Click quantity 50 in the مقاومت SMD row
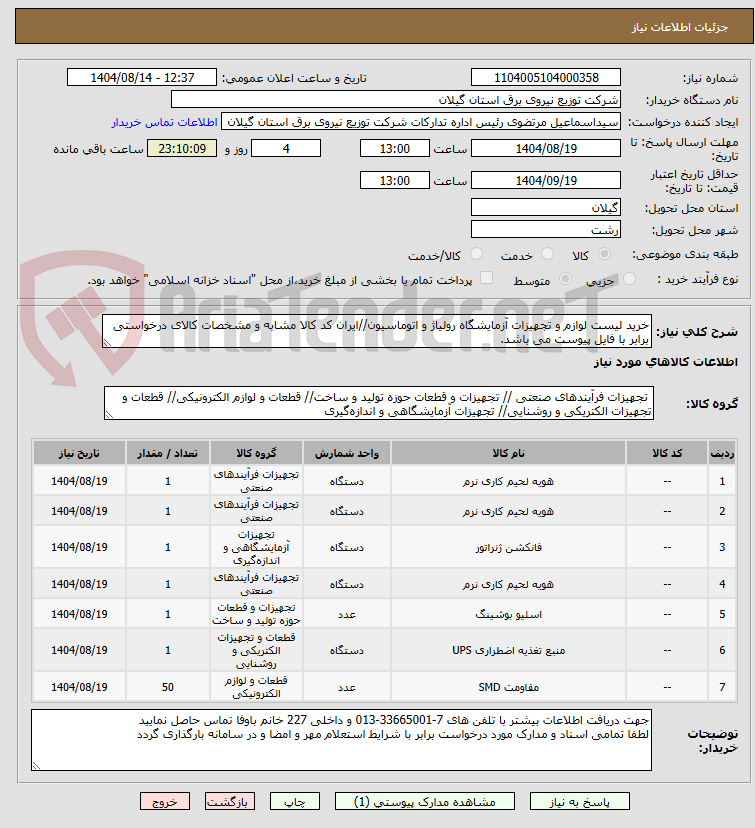This screenshot has width=755, height=828. click(x=167, y=687)
